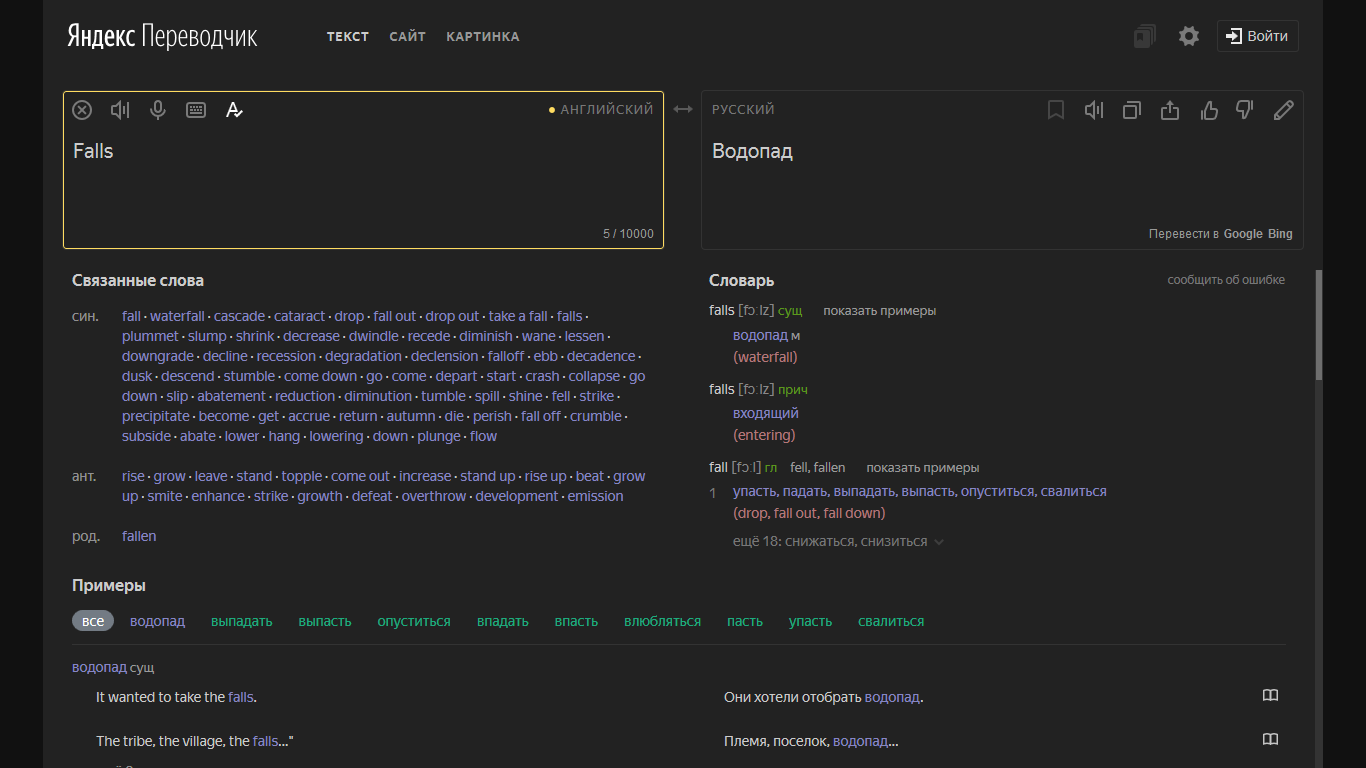The width and height of the screenshot is (1366, 768).
Task: Click the synonym downgrade
Action: click(x=158, y=356)
